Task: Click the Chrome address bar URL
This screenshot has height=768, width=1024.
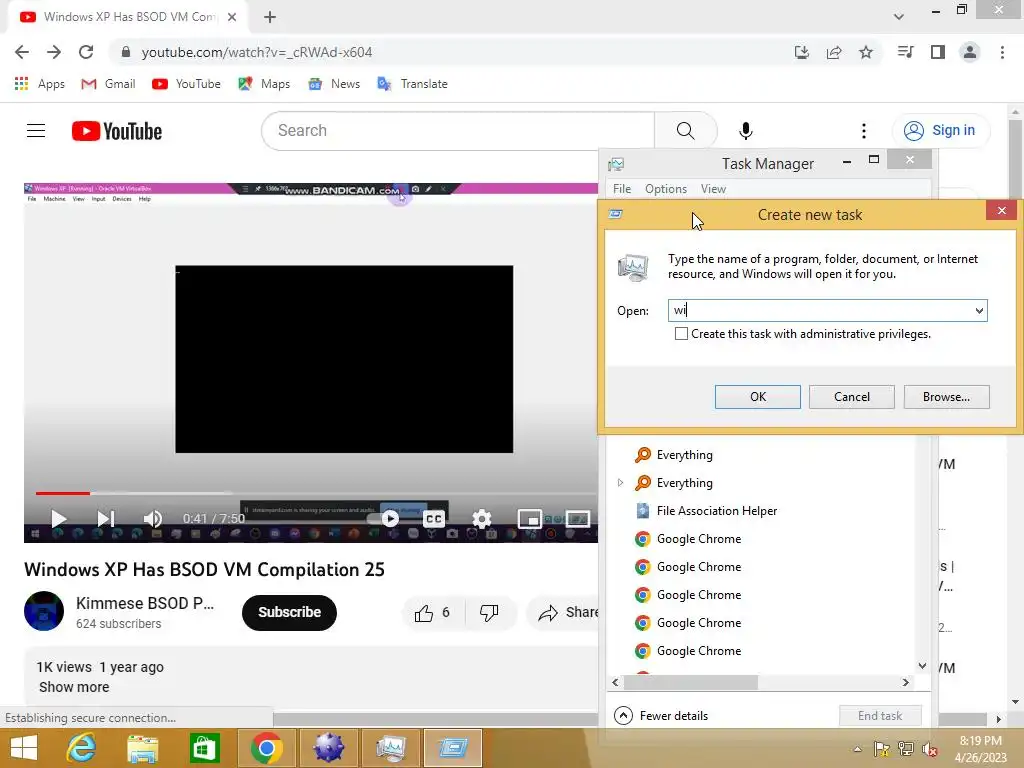Action: point(257,52)
